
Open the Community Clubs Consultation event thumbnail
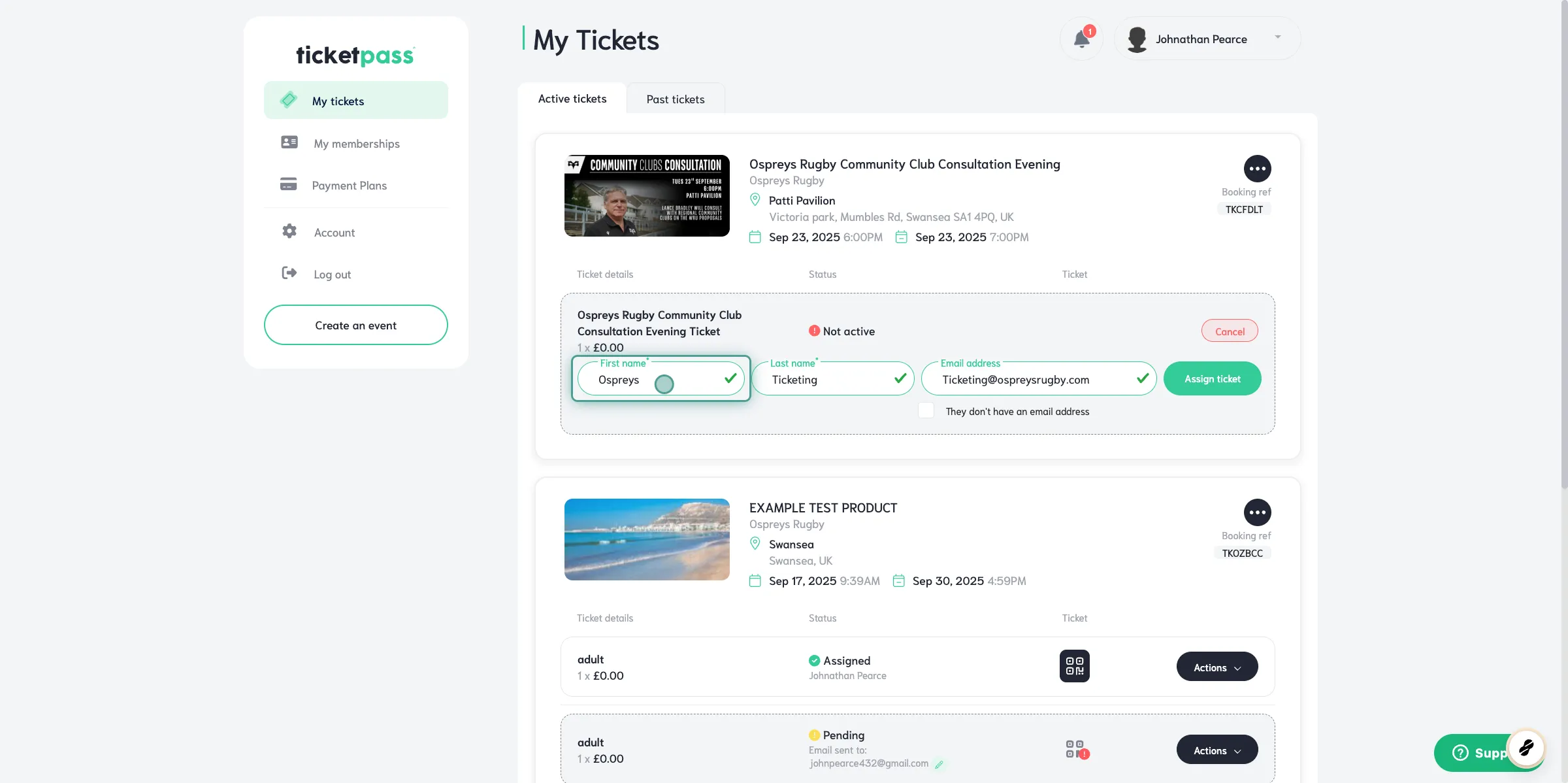coord(647,195)
